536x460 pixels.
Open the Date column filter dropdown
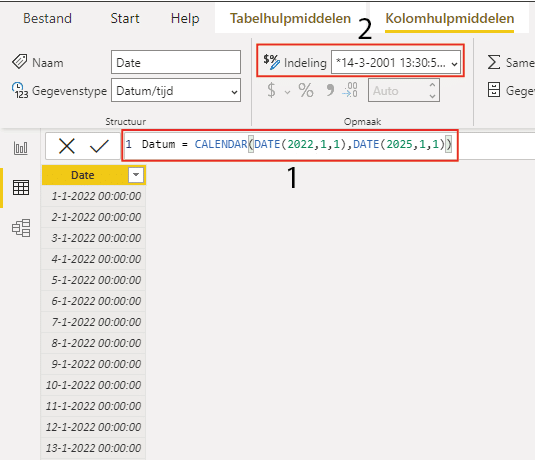tap(136, 175)
